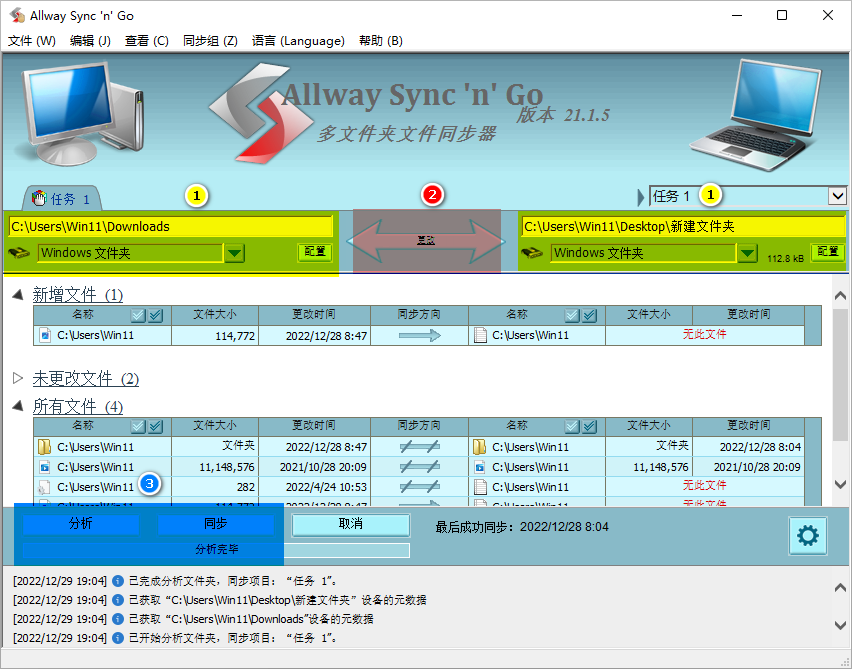Click the config file icon in the 282-byte row

coord(45,487)
